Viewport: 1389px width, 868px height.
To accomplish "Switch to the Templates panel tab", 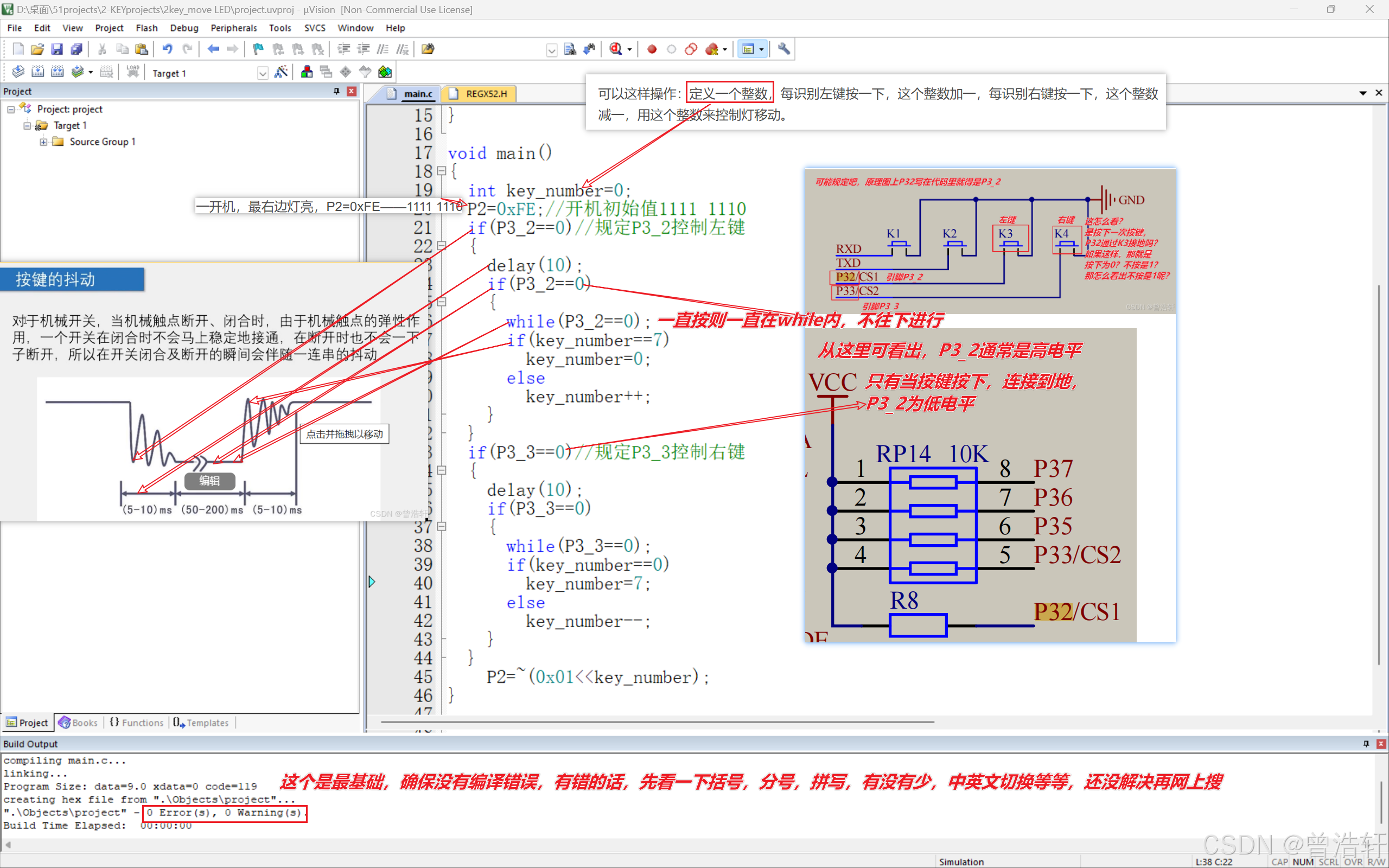I will [x=201, y=723].
